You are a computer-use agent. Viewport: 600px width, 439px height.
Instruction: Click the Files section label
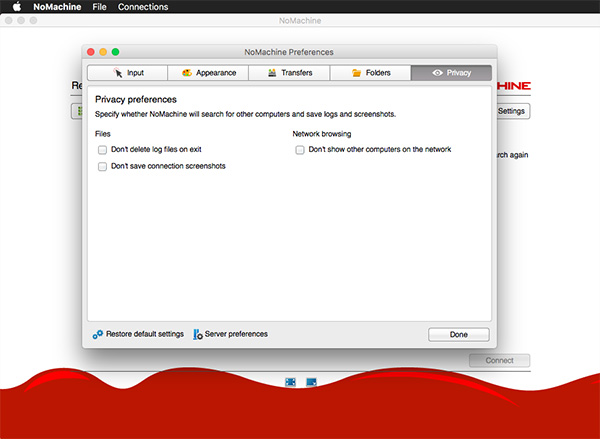[103, 134]
